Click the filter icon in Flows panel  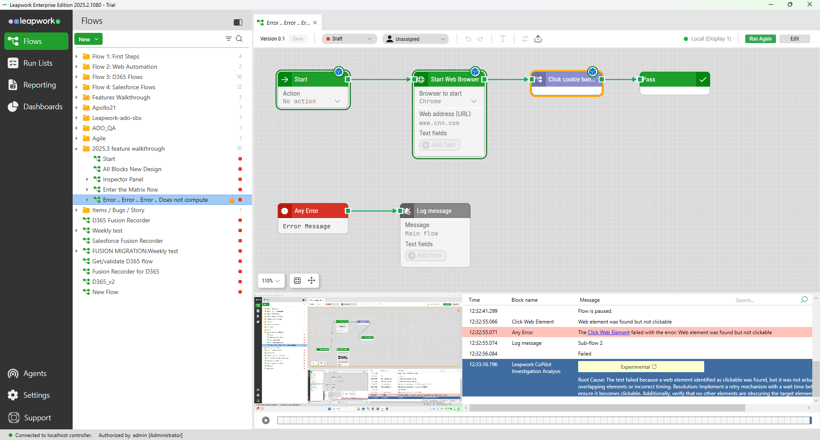point(229,39)
